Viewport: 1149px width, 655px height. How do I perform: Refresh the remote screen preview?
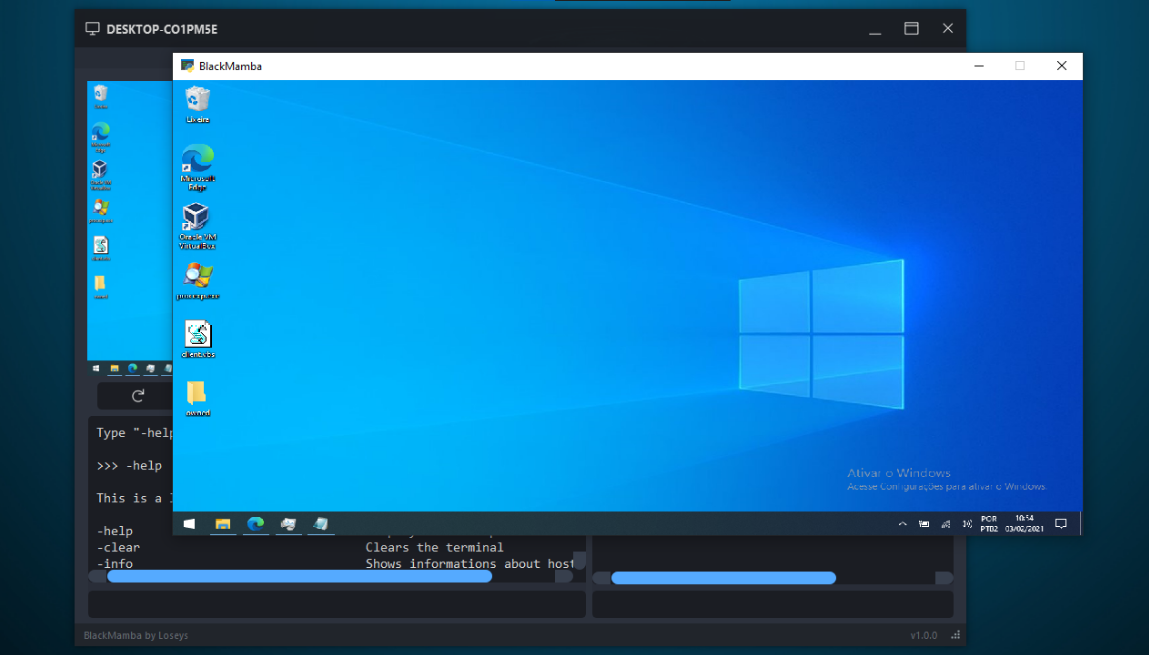click(138, 396)
